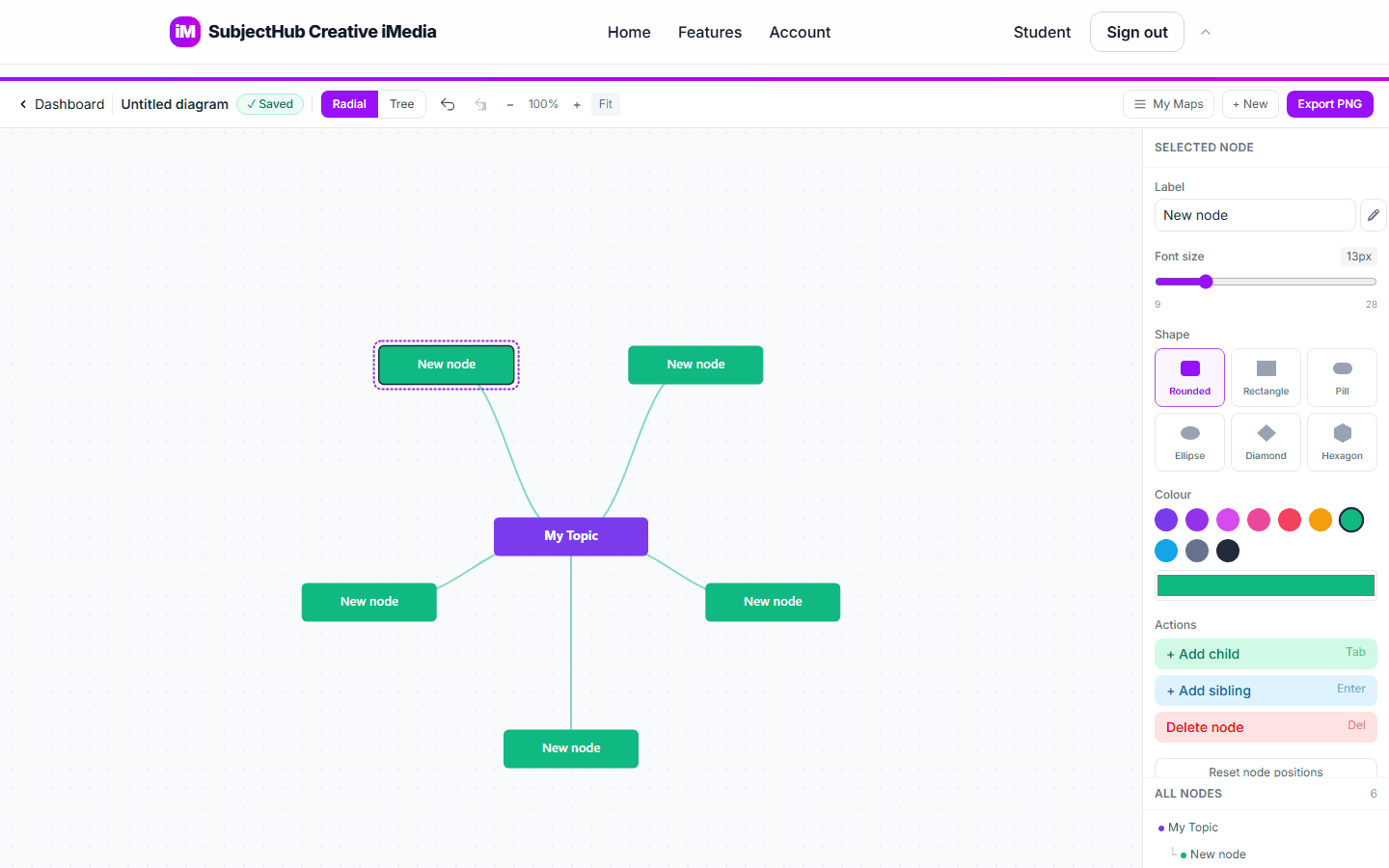Screen dimensions: 1389x868
Task: Switch layout to Tree mode
Action: (x=402, y=104)
